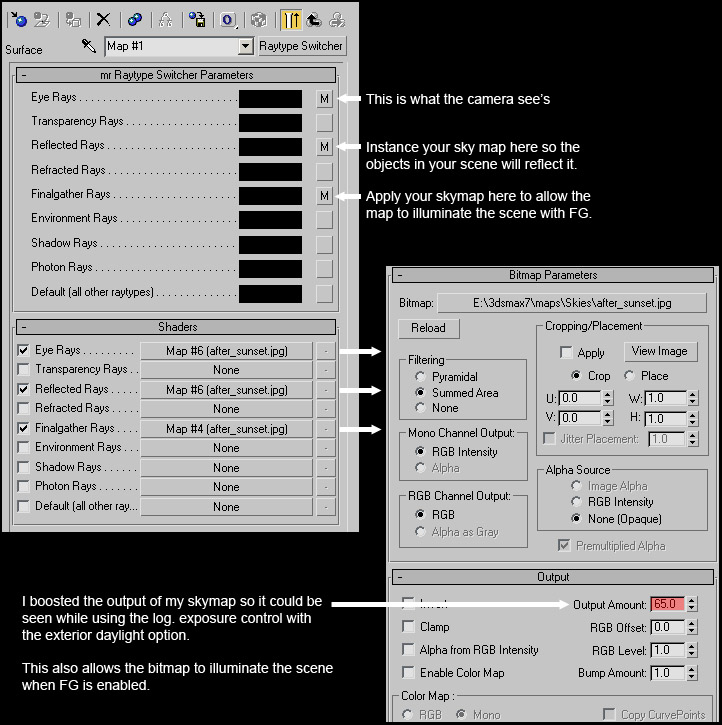Click the Make Unique icon
722x725 pixels.
pos(165,20)
